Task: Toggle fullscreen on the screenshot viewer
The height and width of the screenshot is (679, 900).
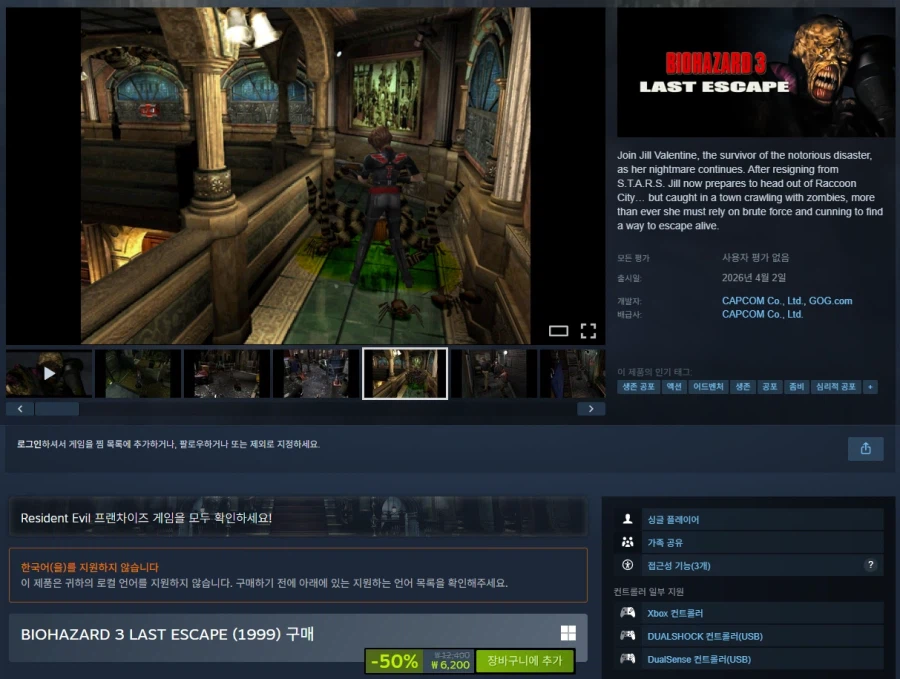Action: [588, 331]
